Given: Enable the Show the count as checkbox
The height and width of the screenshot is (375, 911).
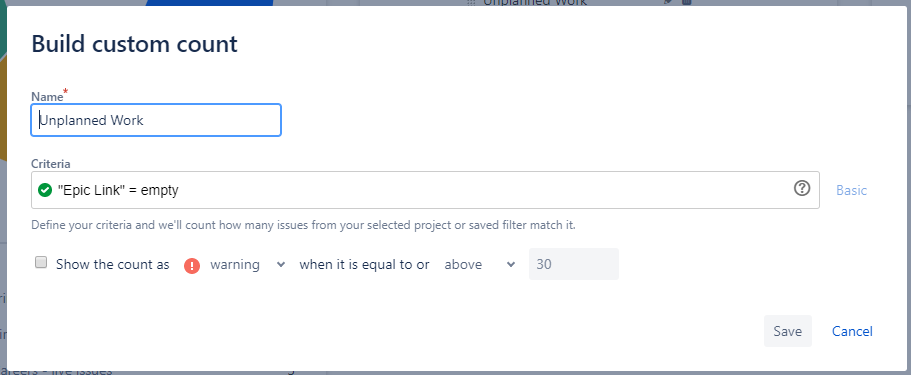Looking at the screenshot, I should [x=41, y=263].
